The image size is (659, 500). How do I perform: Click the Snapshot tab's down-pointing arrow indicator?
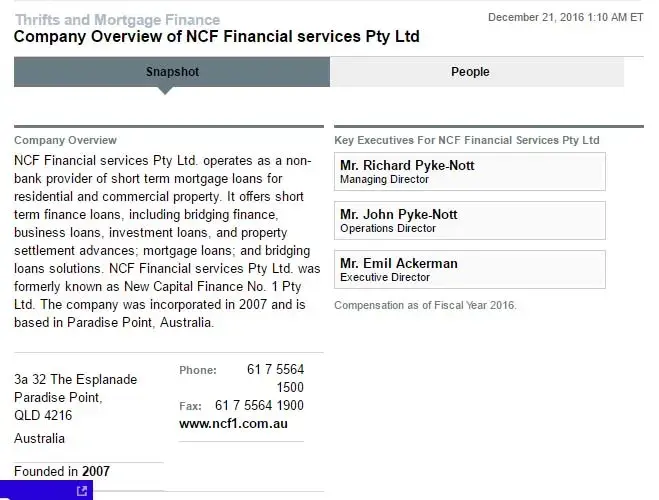click(165, 90)
